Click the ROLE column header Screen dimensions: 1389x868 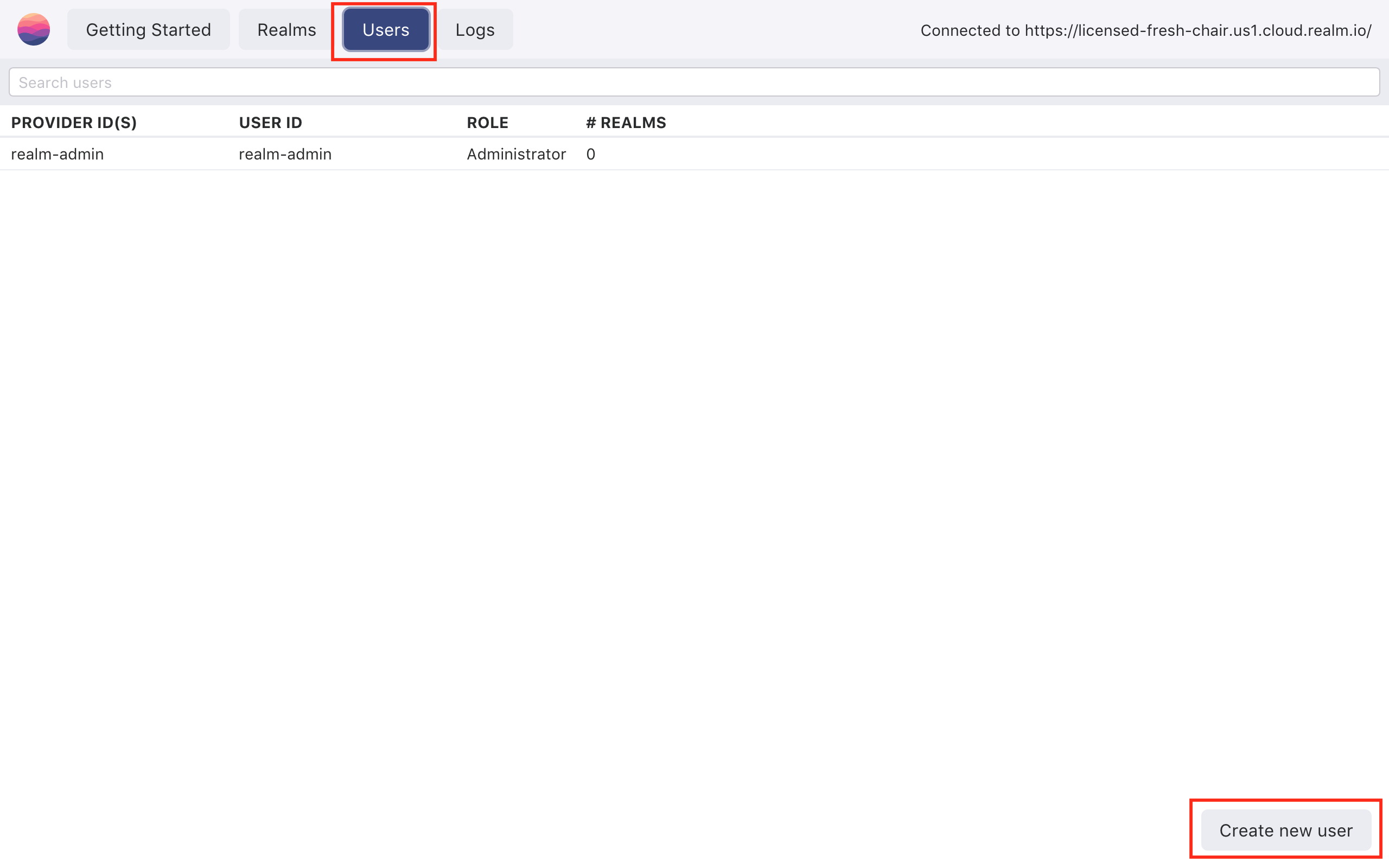(x=487, y=122)
